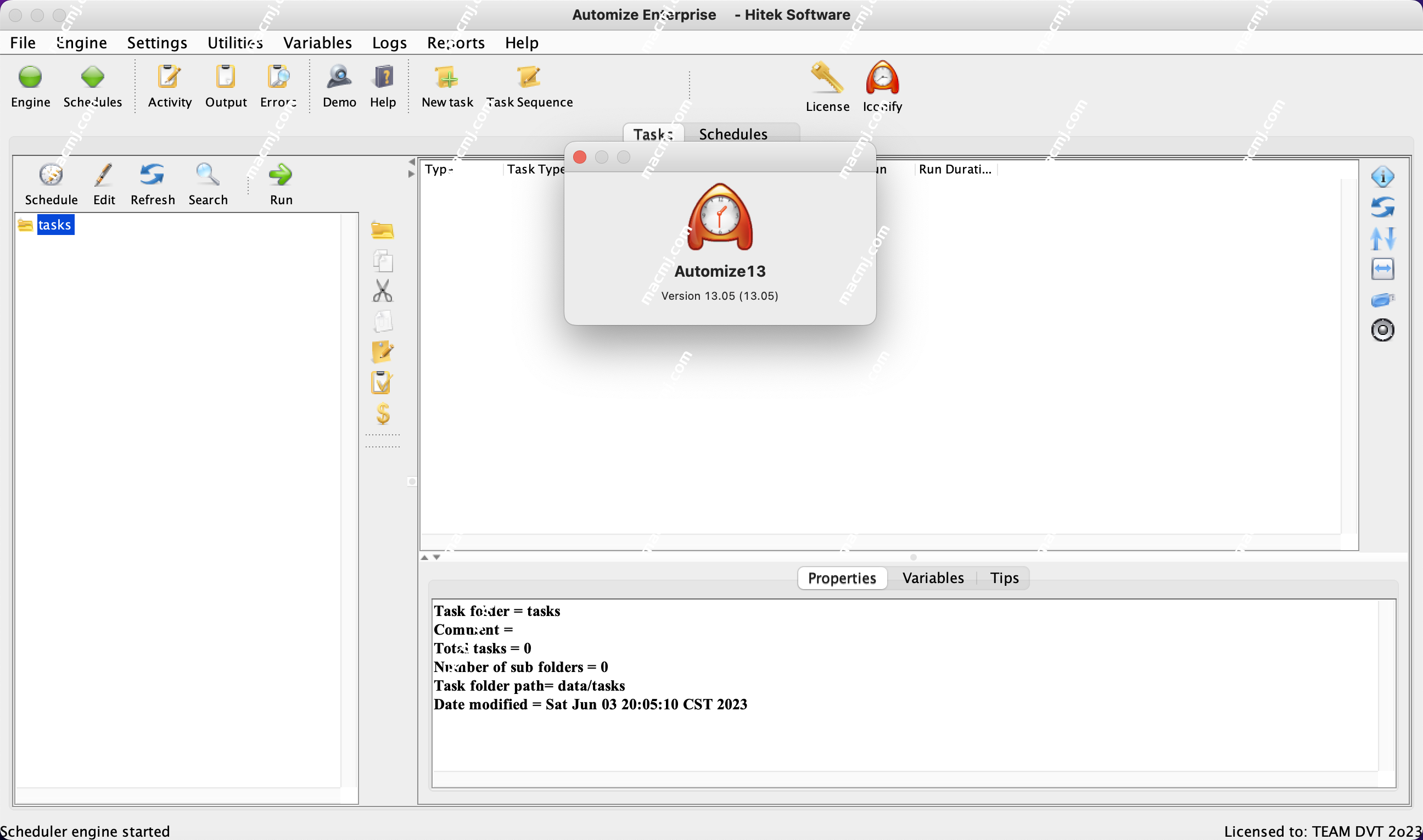Screen dimensions: 1423x840
Task: Click the horizontal resize arrows icon
Action: pos(1383,269)
